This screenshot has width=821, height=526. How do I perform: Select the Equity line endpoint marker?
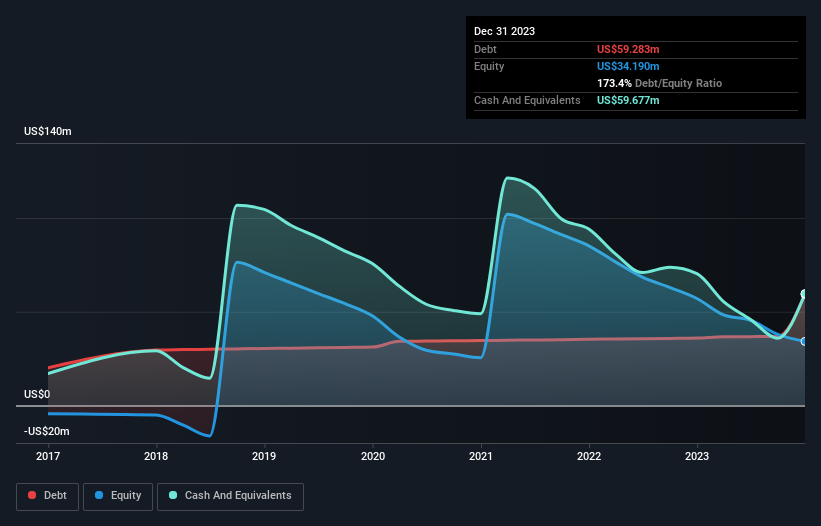[804, 342]
